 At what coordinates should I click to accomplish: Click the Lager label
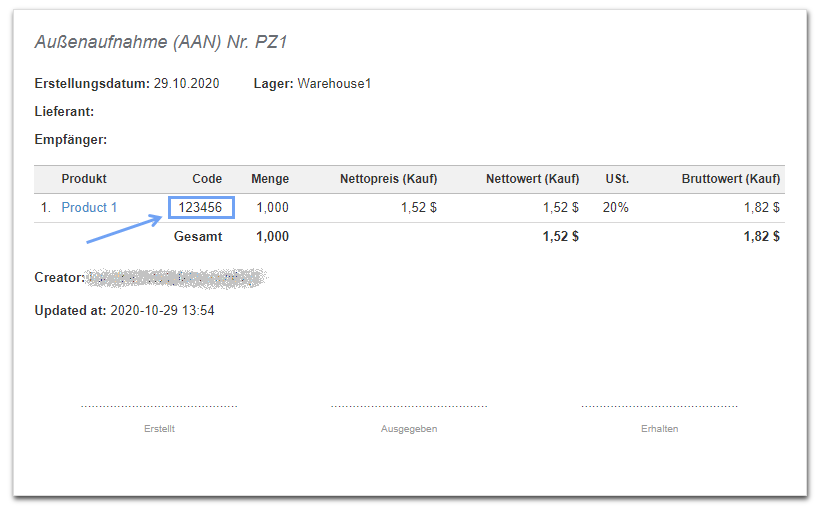(x=274, y=84)
